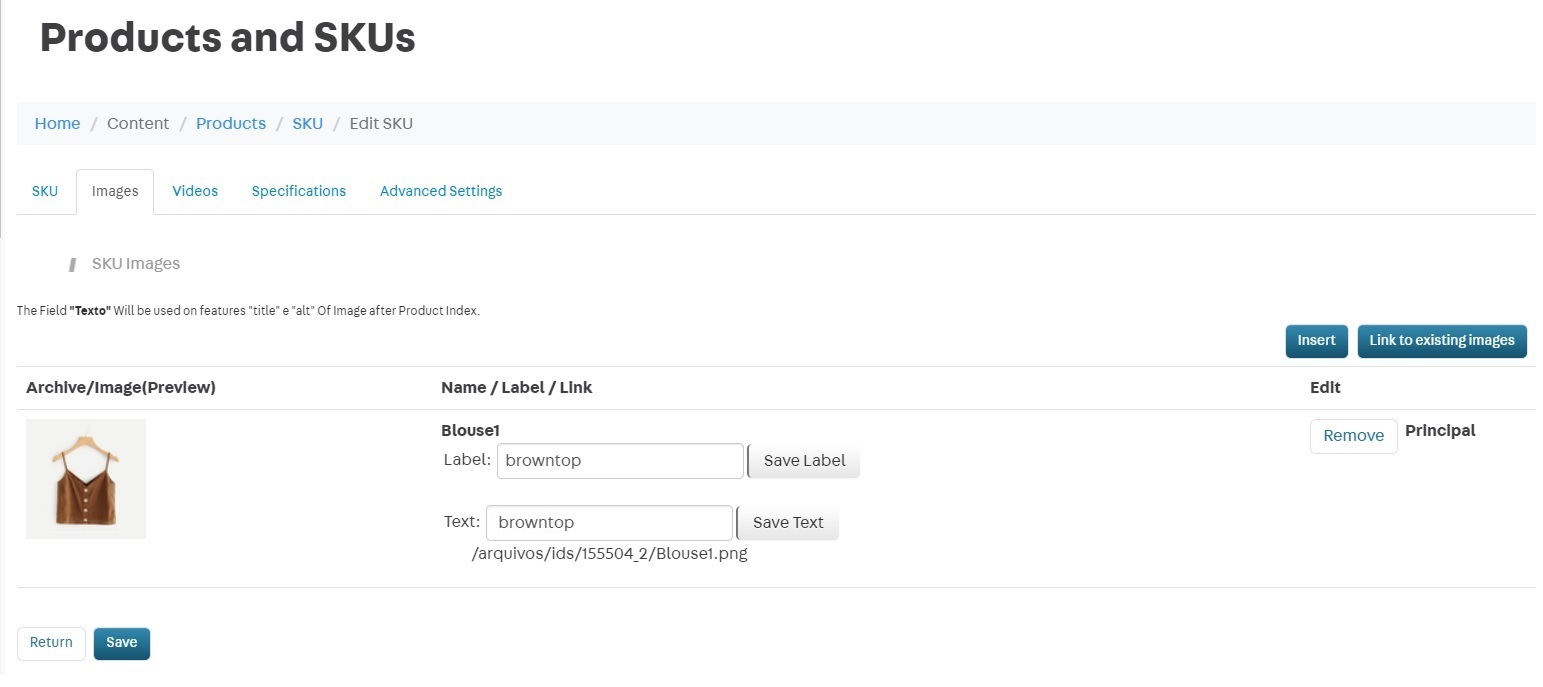Image resolution: width=1543 pixels, height=687 pixels.
Task: Save the SKU image changes
Action: (122, 643)
